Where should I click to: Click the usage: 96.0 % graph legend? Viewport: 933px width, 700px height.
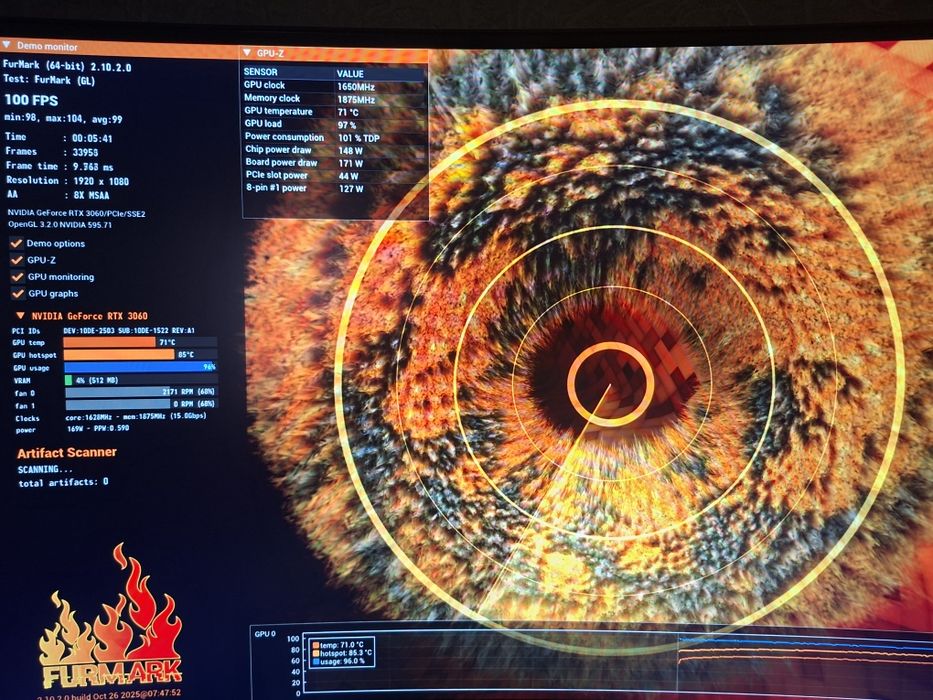click(x=339, y=661)
